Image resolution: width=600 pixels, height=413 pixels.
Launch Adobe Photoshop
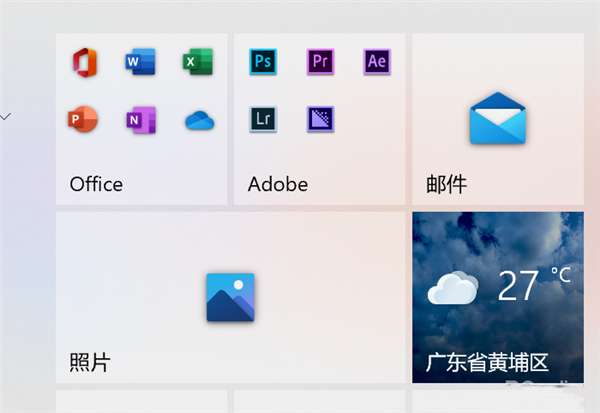[263, 62]
